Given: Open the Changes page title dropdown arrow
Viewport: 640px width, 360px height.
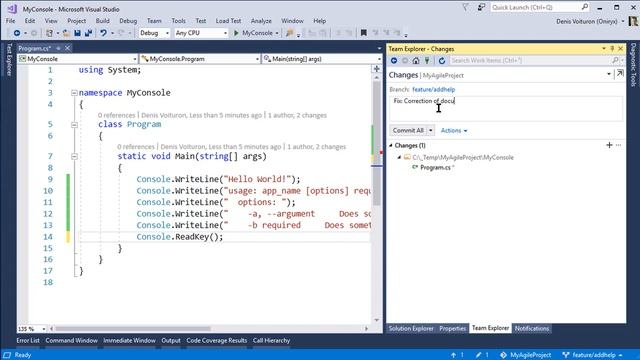Looking at the screenshot, I should point(609,74).
